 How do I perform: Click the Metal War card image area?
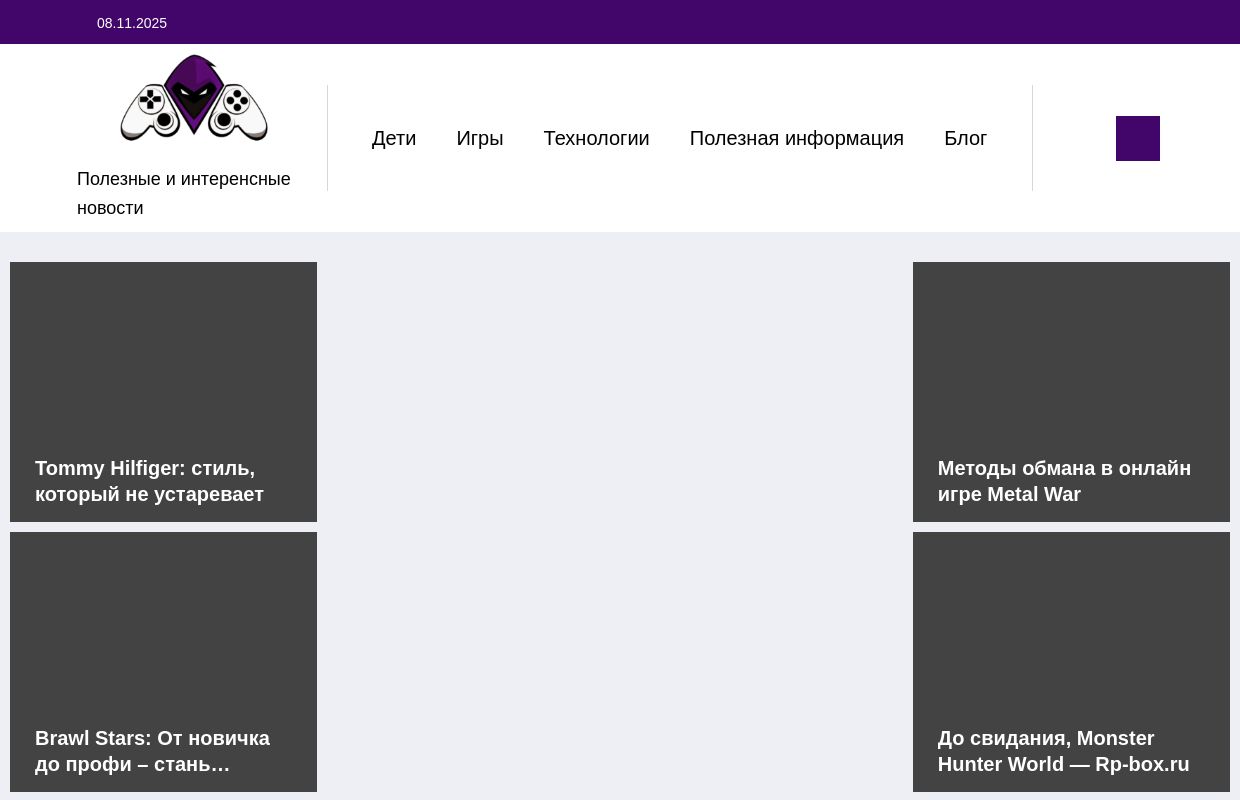pos(1071,350)
